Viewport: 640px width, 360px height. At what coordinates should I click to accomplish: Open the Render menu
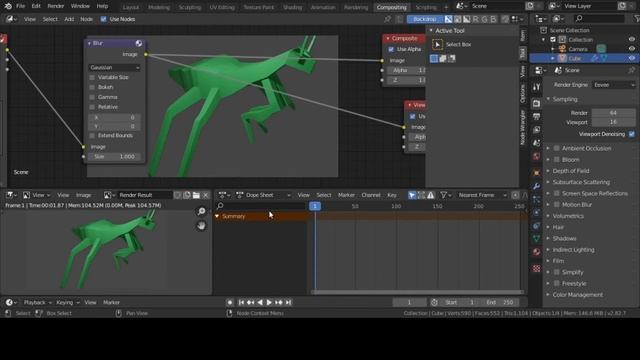(56, 6)
